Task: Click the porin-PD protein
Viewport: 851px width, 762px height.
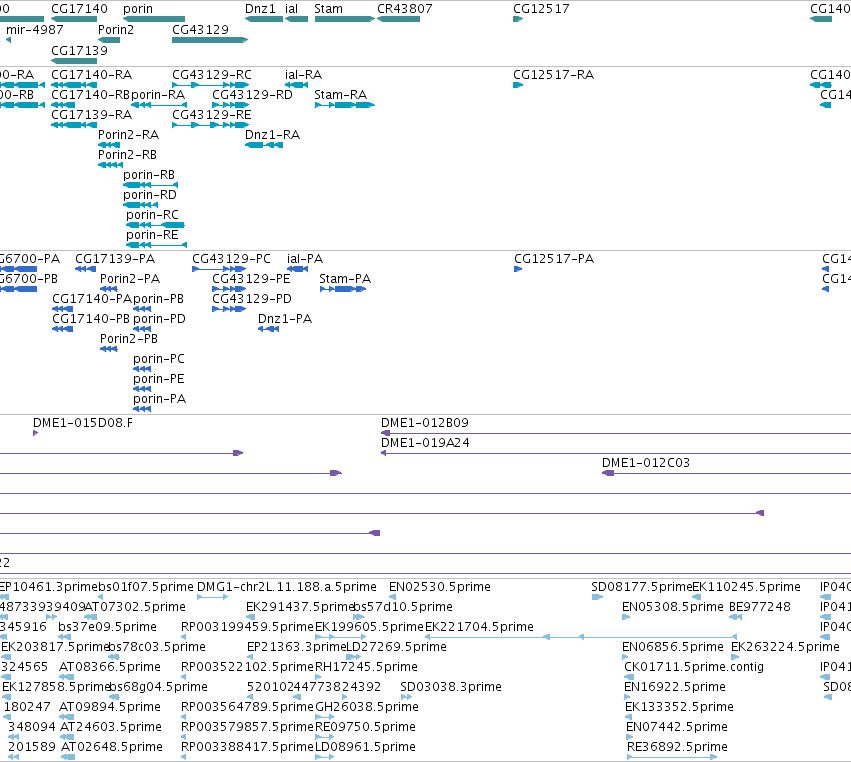Action: pos(142,329)
